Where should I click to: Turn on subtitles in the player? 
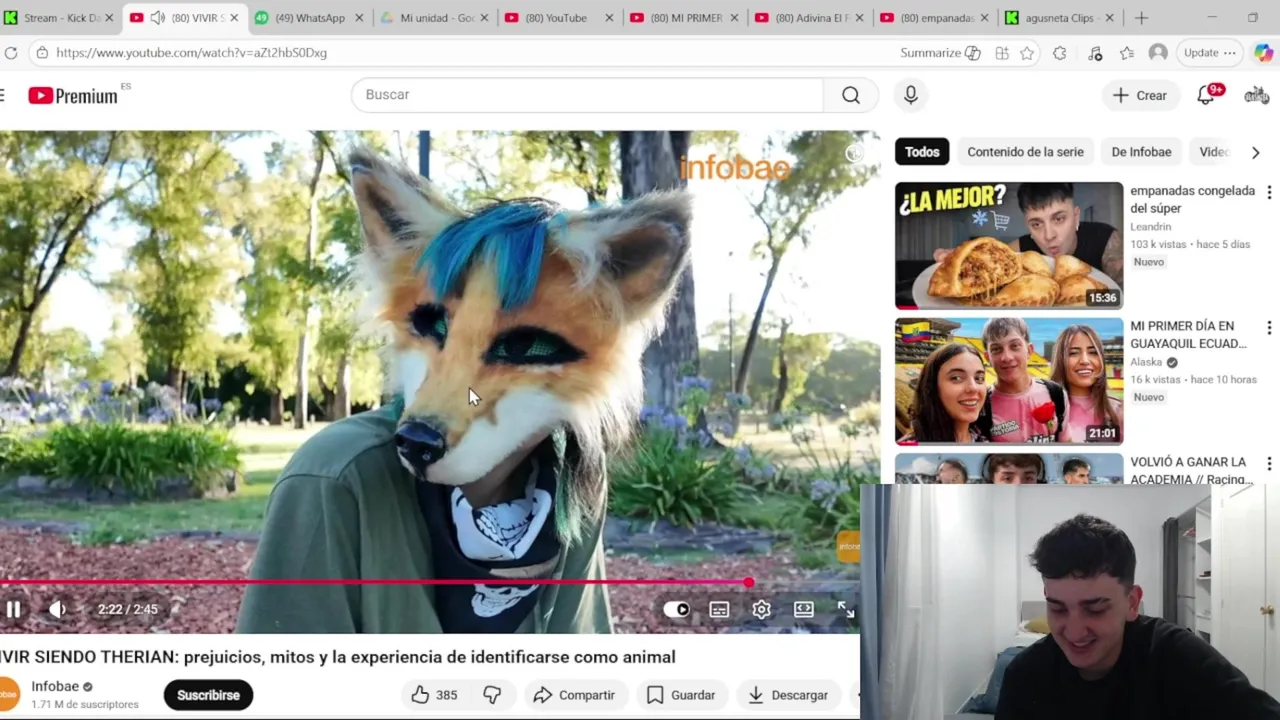coord(719,609)
